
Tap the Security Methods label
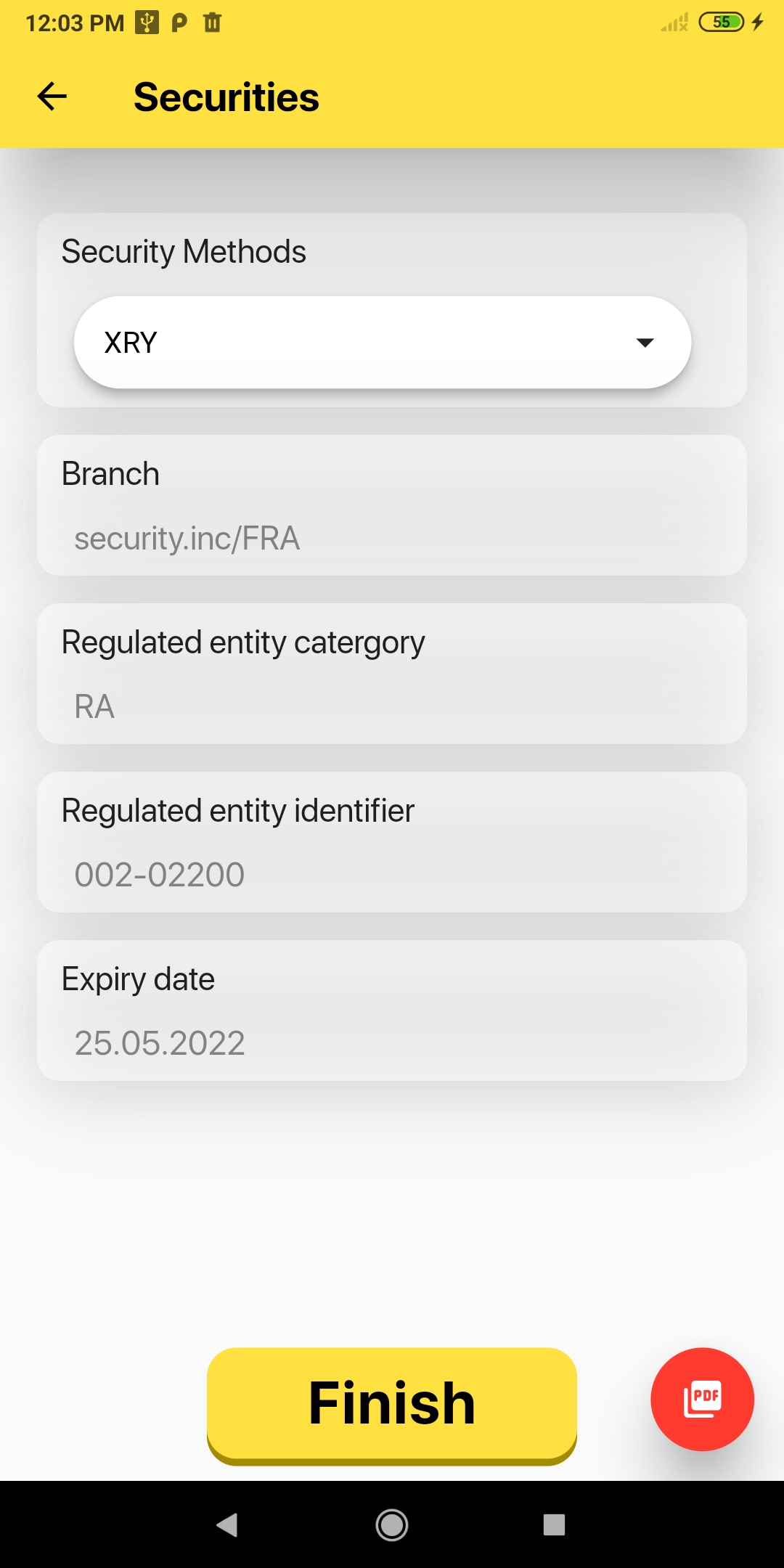pos(184,252)
